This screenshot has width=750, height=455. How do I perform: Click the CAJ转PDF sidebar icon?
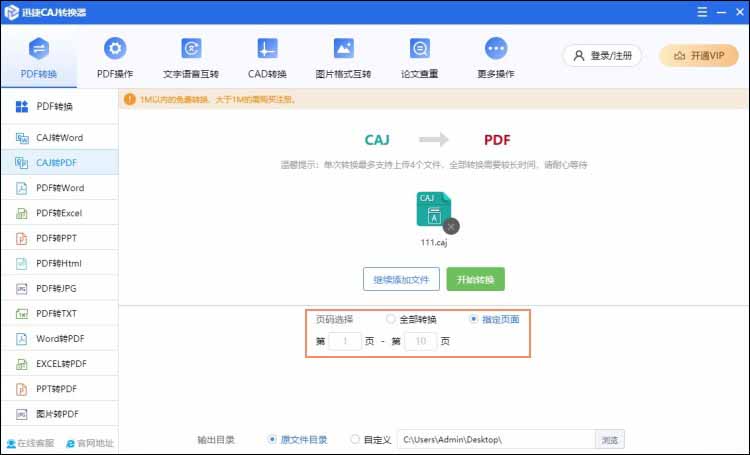coord(22,163)
